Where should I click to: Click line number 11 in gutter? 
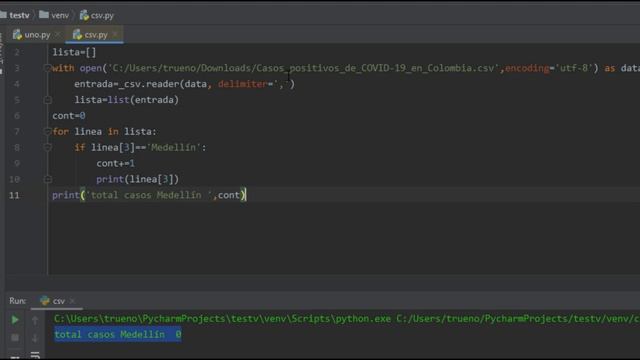[14, 195]
